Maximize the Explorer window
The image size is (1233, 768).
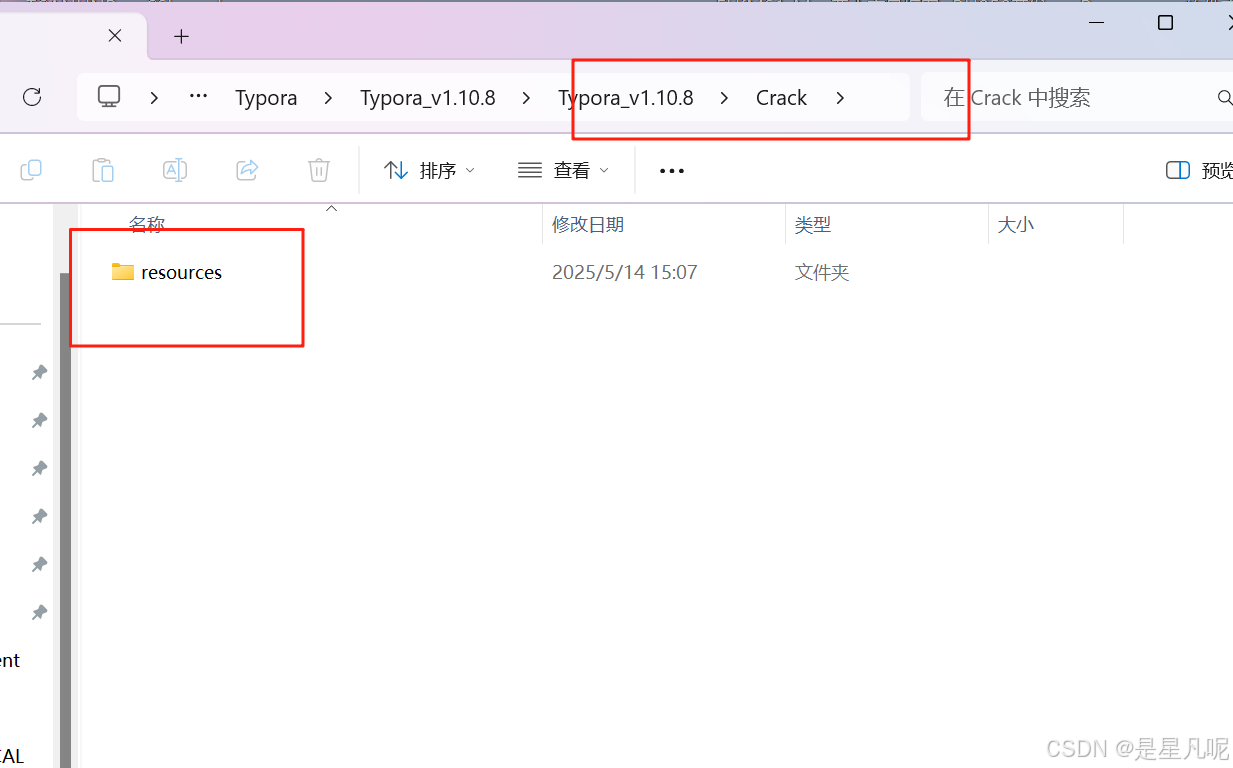tap(1165, 22)
